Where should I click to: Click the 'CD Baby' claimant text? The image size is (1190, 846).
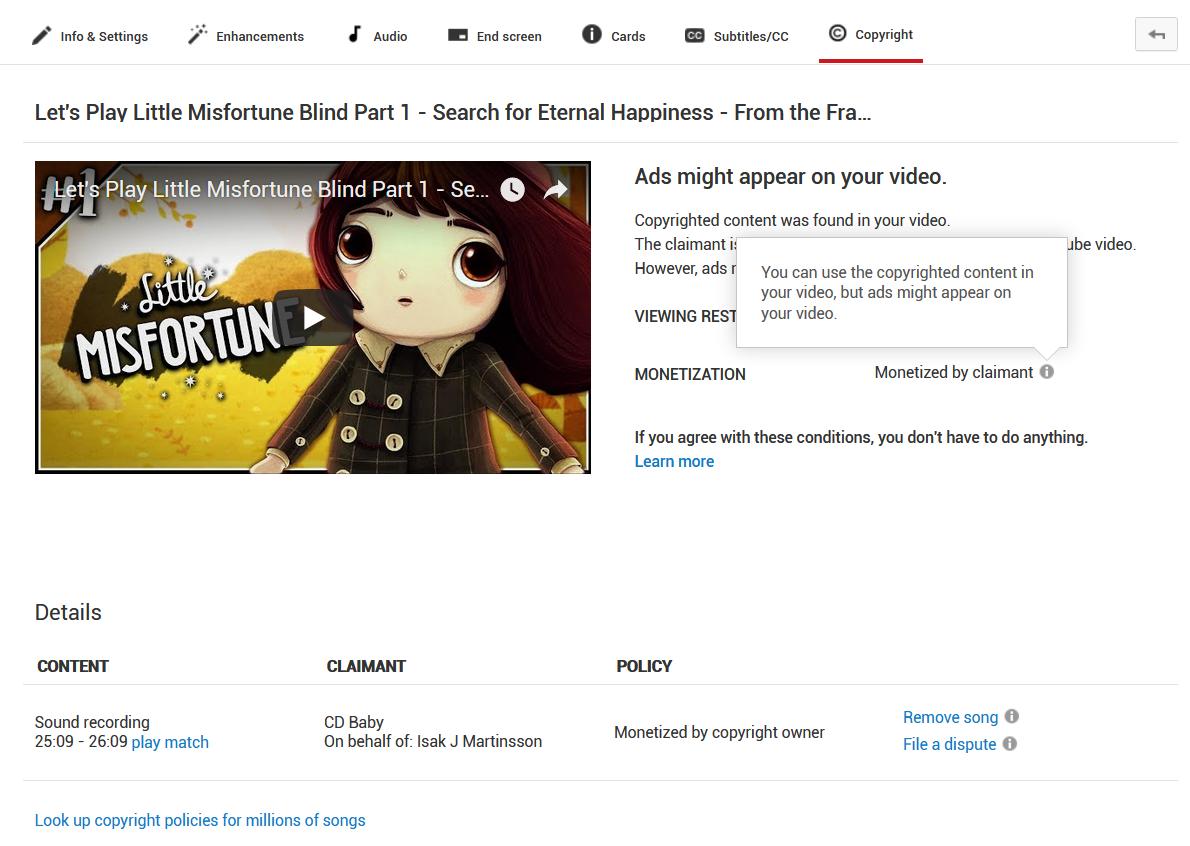pyautogui.click(x=354, y=722)
